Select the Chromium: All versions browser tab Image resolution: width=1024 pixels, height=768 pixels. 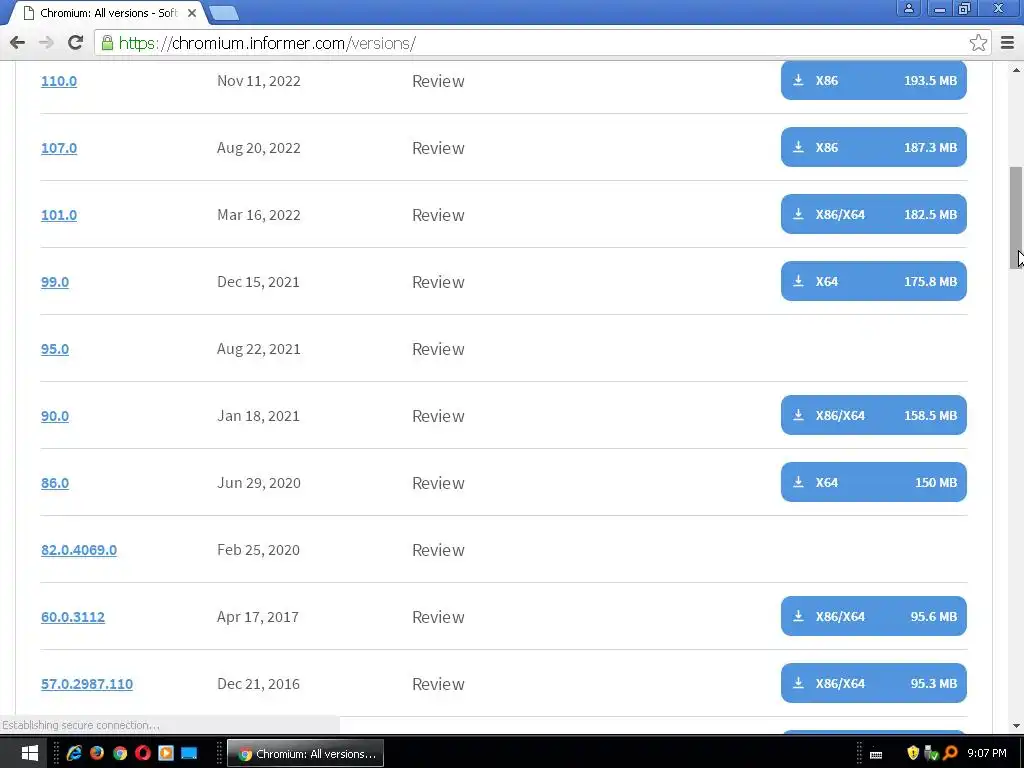click(107, 13)
